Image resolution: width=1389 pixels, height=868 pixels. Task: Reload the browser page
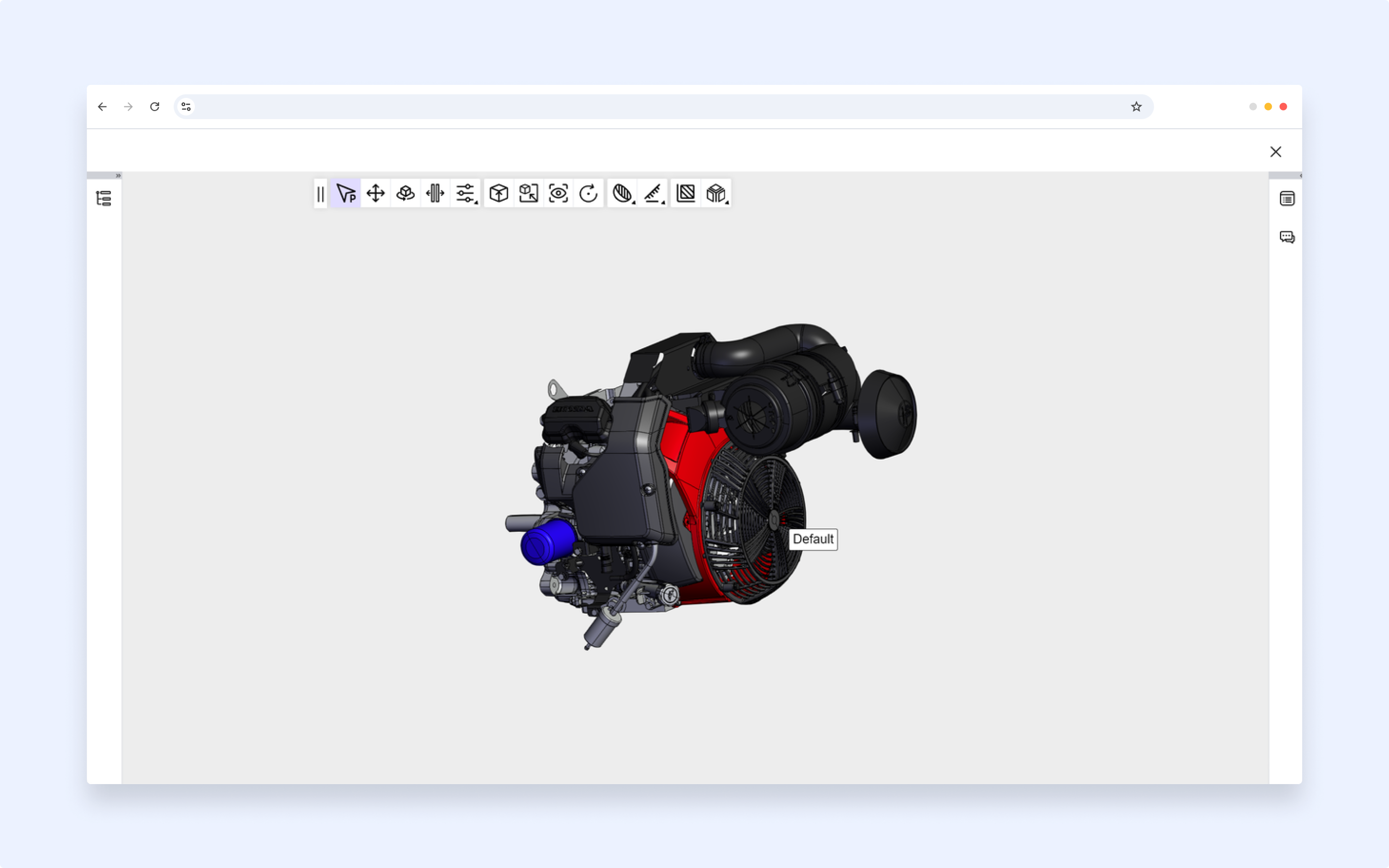click(154, 107)
